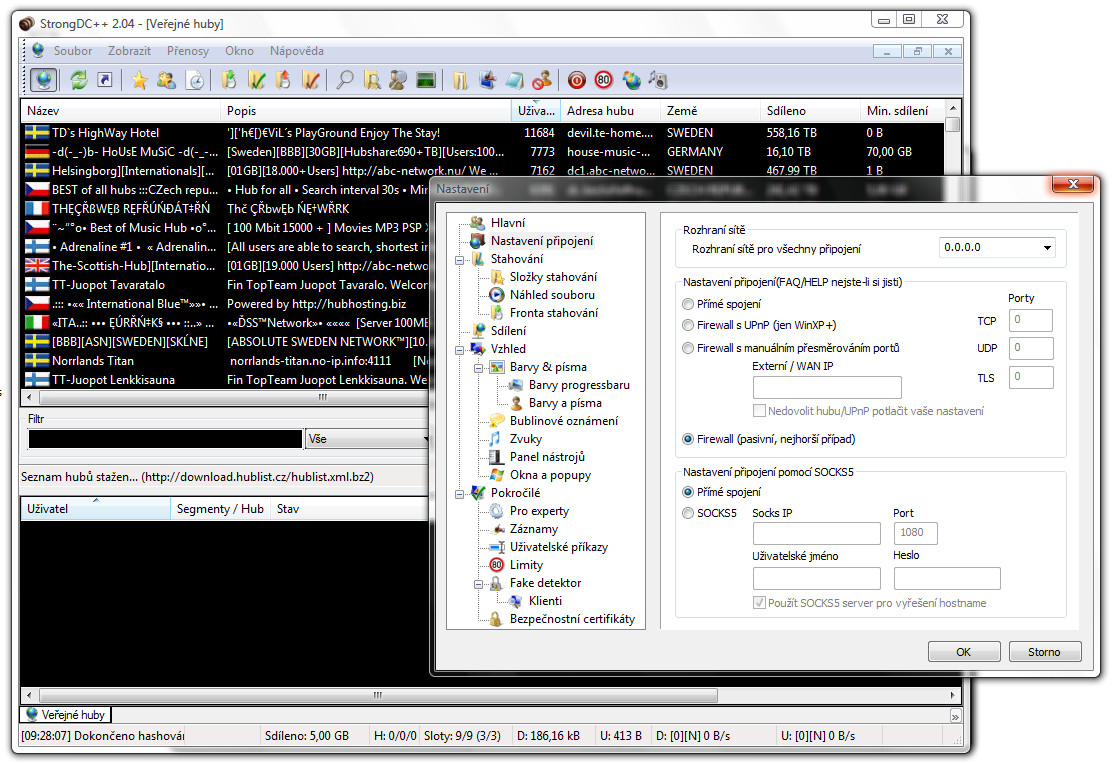Collapse the Pokročilé tree node
This screenshot has height=763, width=1116.
pos(460,493)
